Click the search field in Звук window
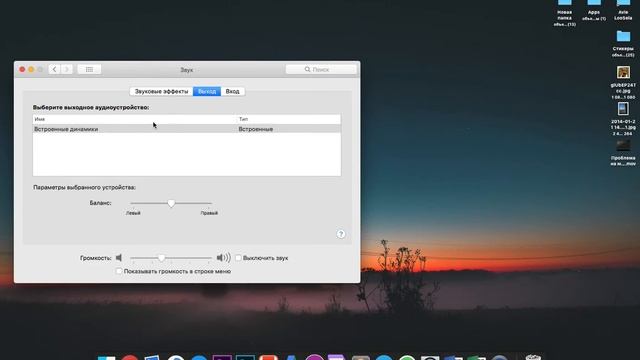Screen dimensions: 640x360 (321, 69)
